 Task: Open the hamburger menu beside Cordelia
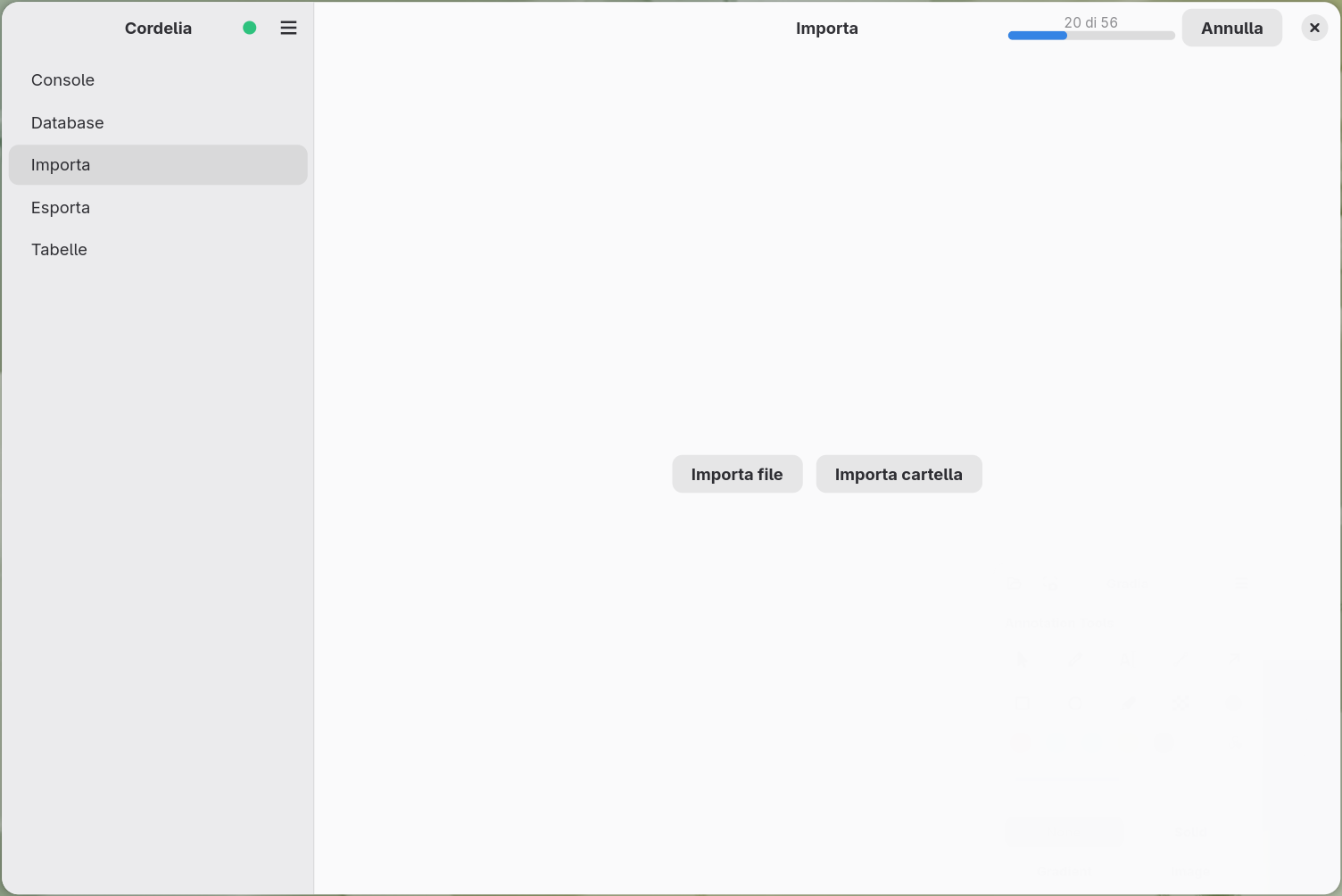click(288, 28)
